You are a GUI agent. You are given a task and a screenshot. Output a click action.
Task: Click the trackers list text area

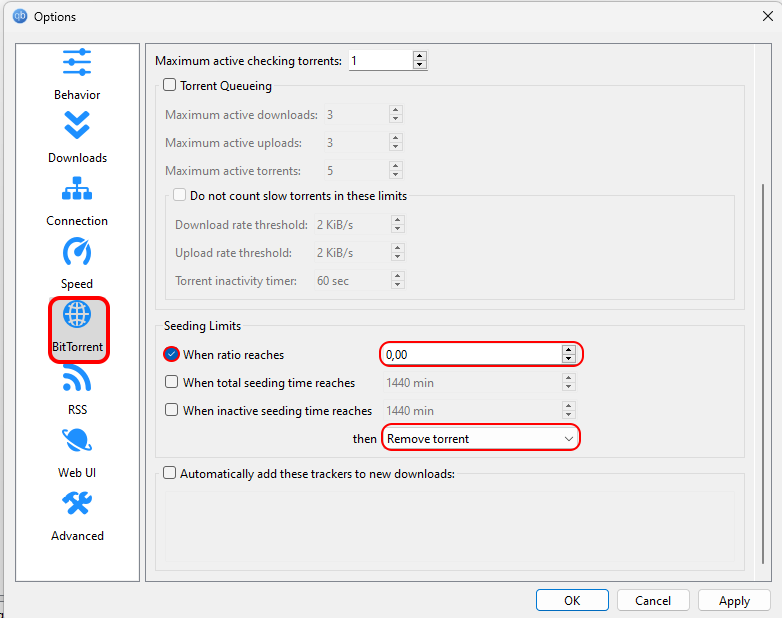(x=450, y=526)
